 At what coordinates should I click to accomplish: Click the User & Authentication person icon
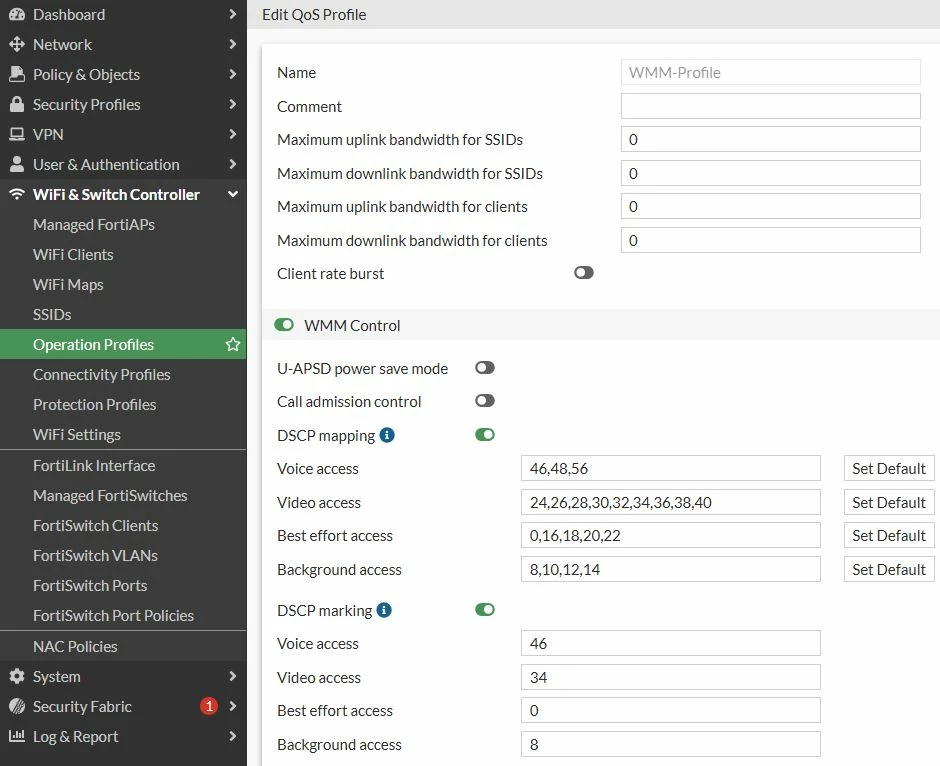[x=17, y=164]
